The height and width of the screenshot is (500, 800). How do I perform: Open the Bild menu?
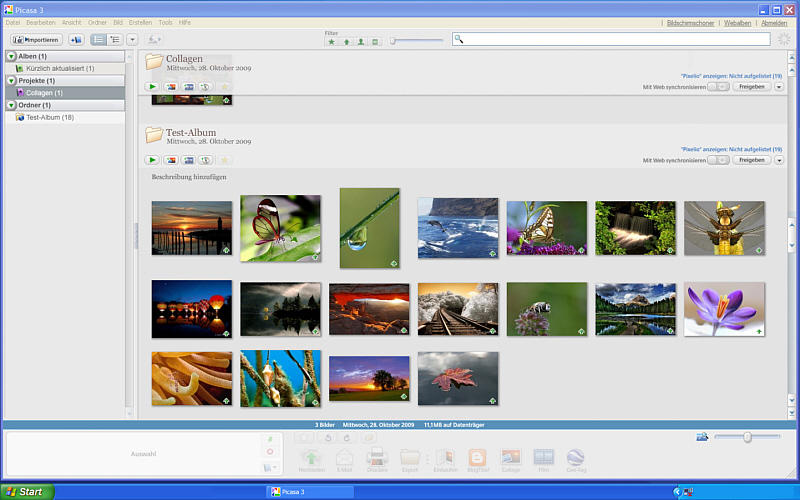tap(118, 22)
